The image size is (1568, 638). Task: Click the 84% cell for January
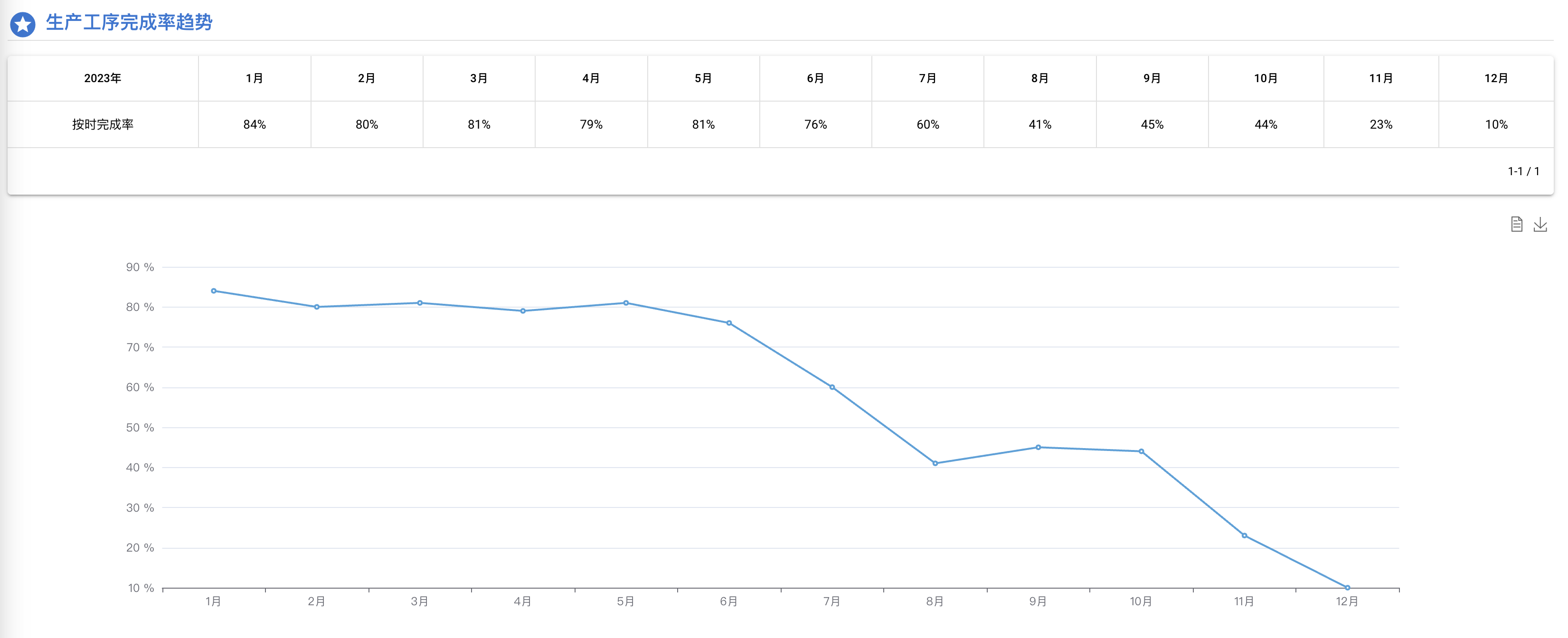tap(255, 124)
